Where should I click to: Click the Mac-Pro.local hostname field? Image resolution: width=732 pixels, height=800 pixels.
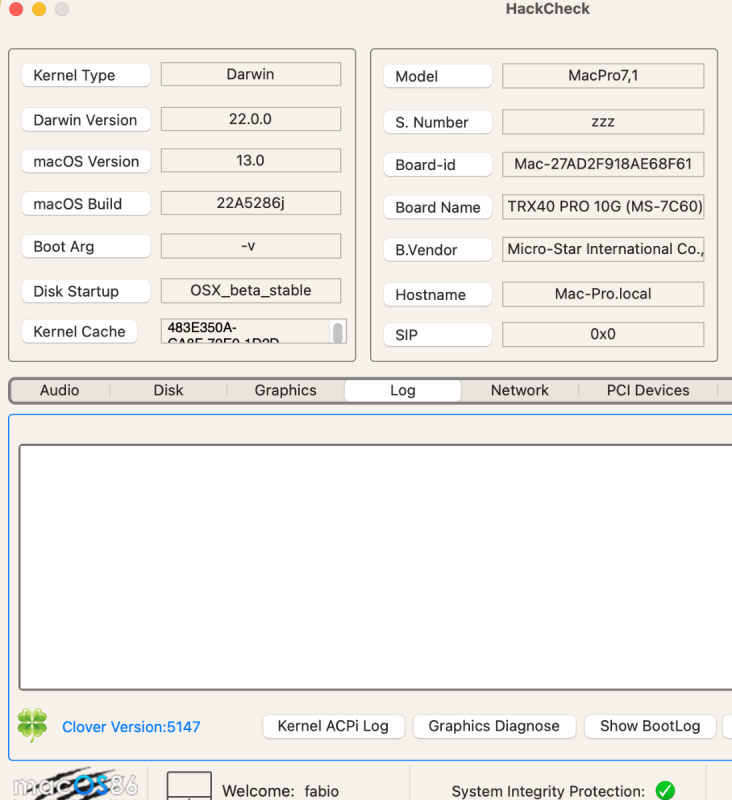pos(603,294)
